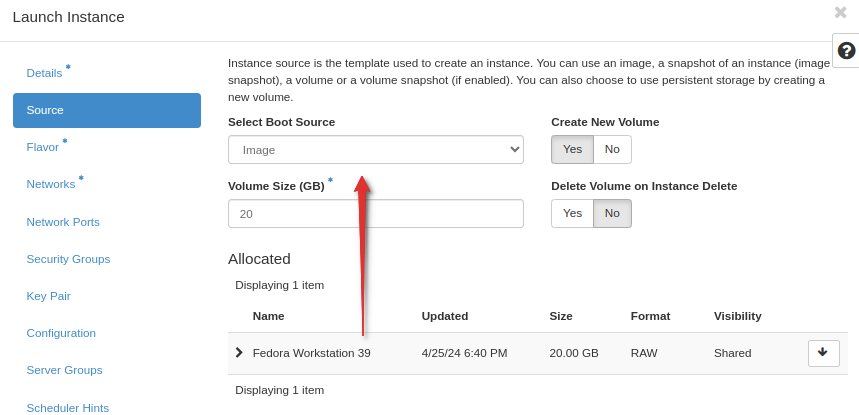
Task: Select the Server Groups step
Action: click(x=64, y=370)
